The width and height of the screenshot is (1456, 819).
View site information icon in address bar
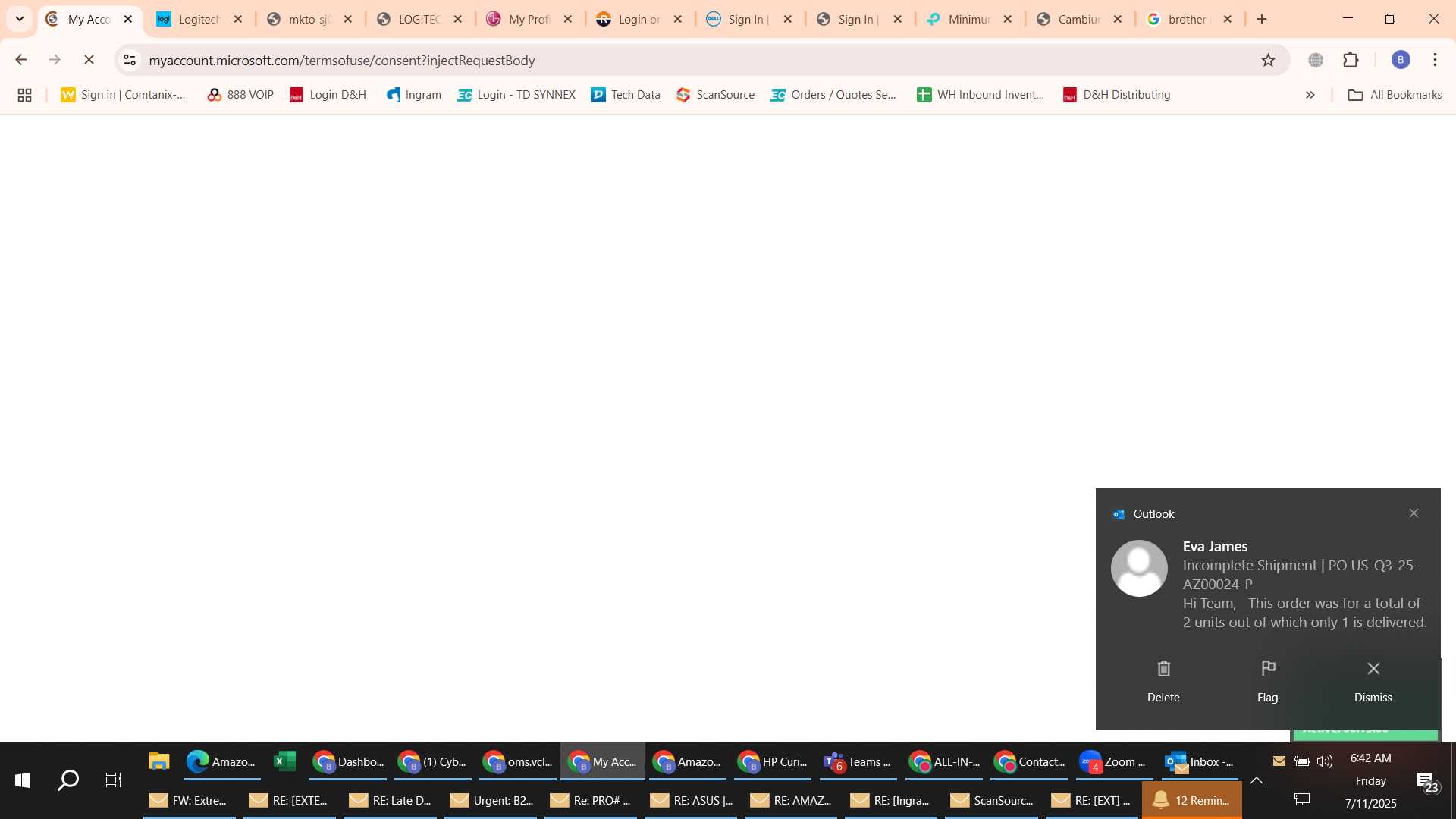(x=130, y=60)
